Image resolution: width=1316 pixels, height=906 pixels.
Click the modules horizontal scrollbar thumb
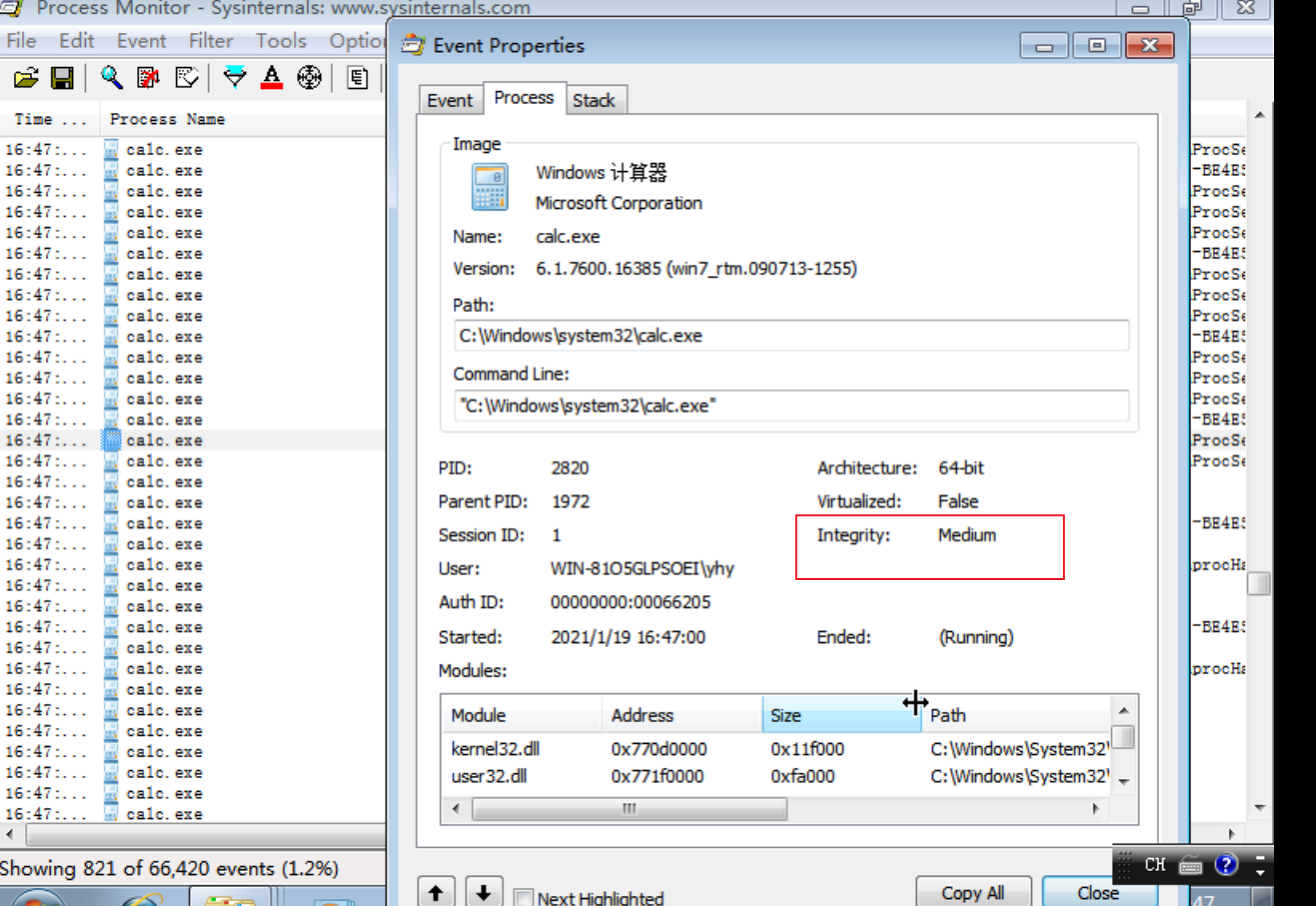click(x=629, y=809)
